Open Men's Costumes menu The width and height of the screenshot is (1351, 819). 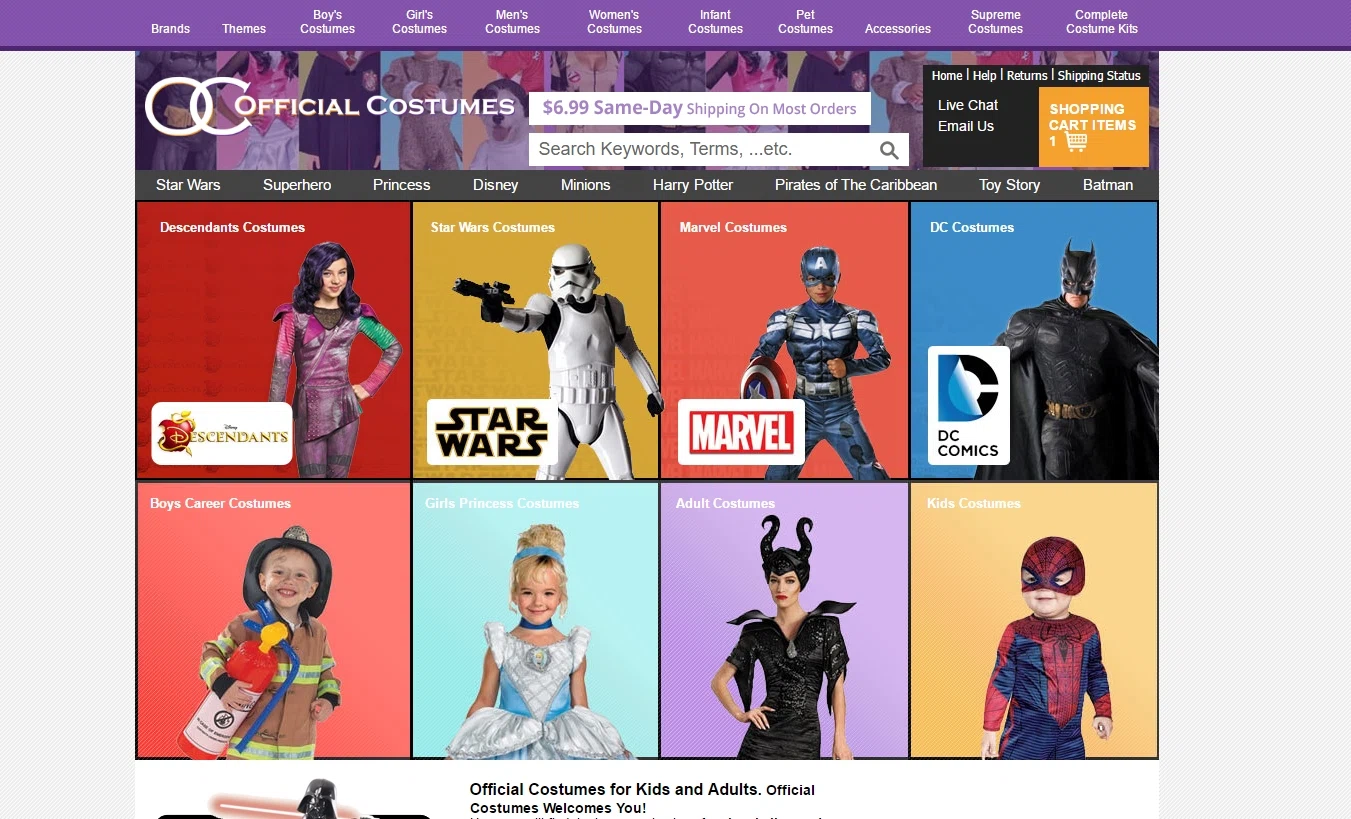point(512,22)
